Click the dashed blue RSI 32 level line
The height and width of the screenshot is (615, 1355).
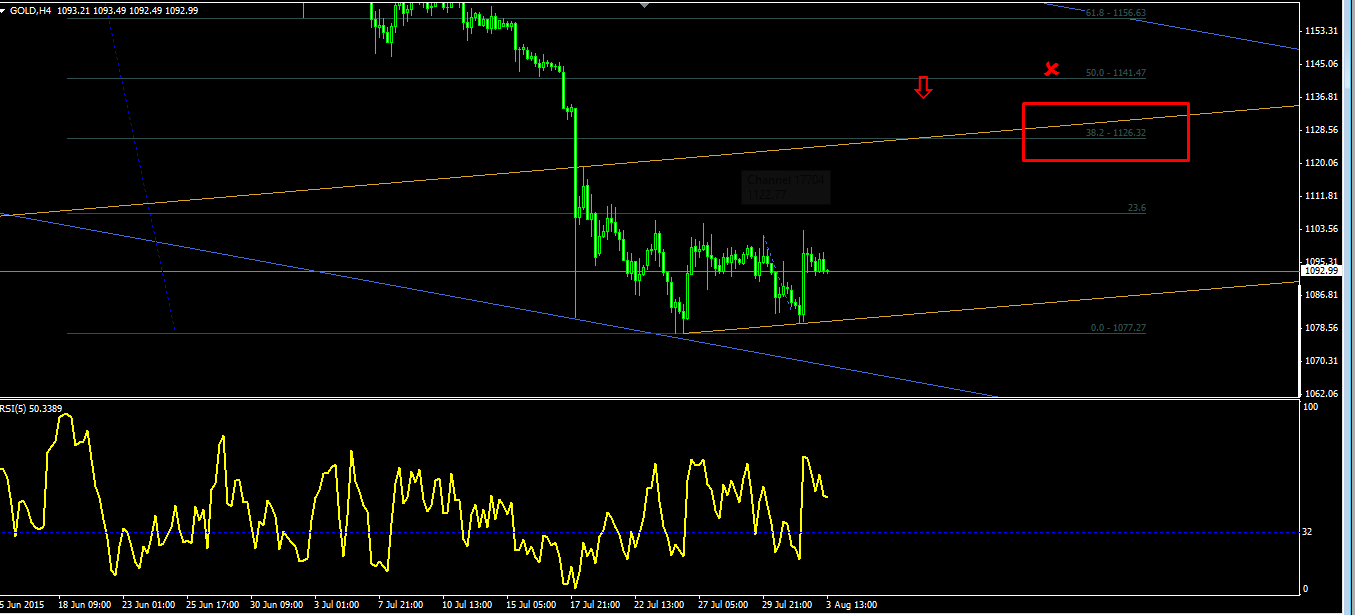pos(650,533)
